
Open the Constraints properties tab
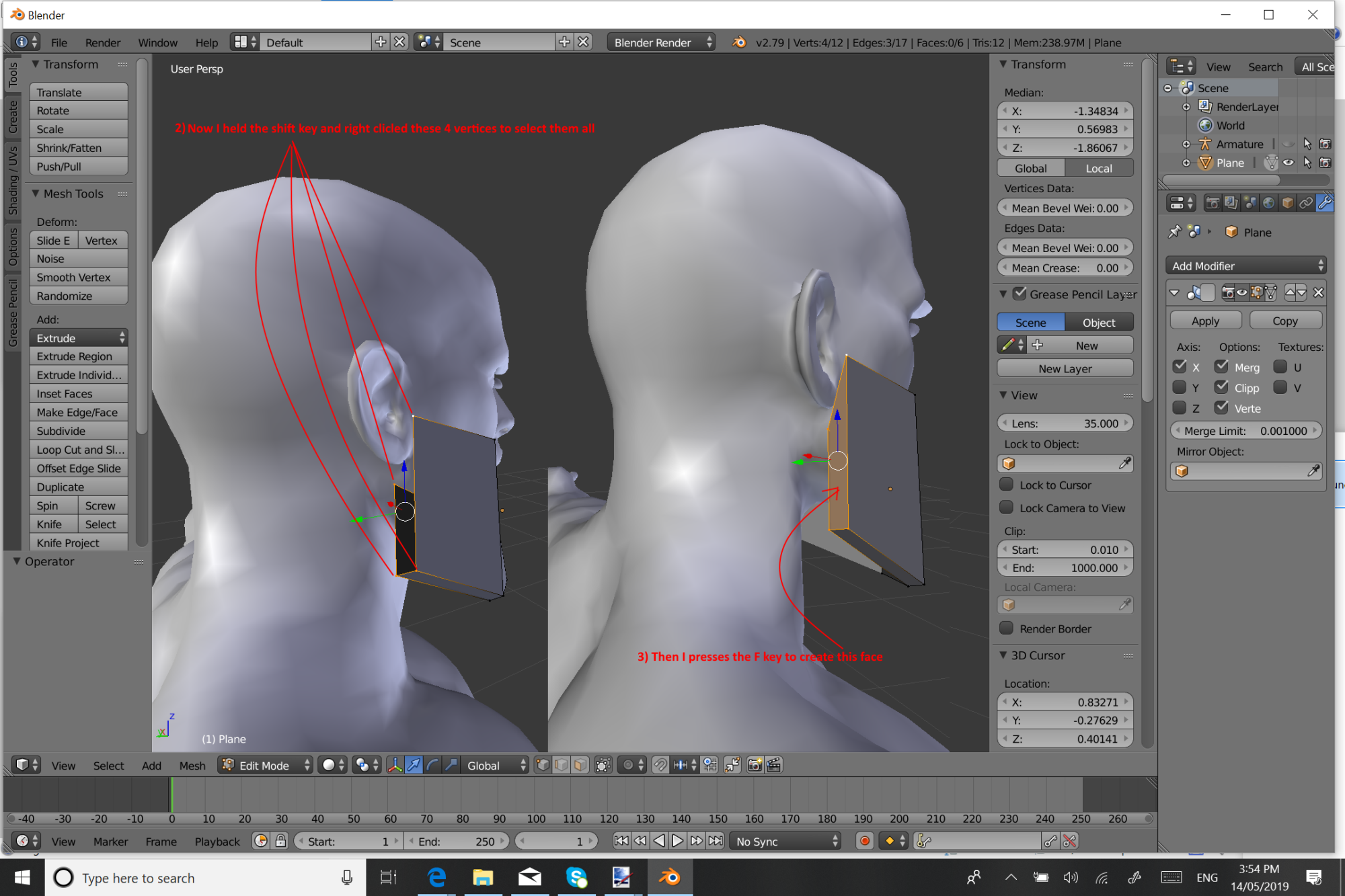click(1307, 203)
